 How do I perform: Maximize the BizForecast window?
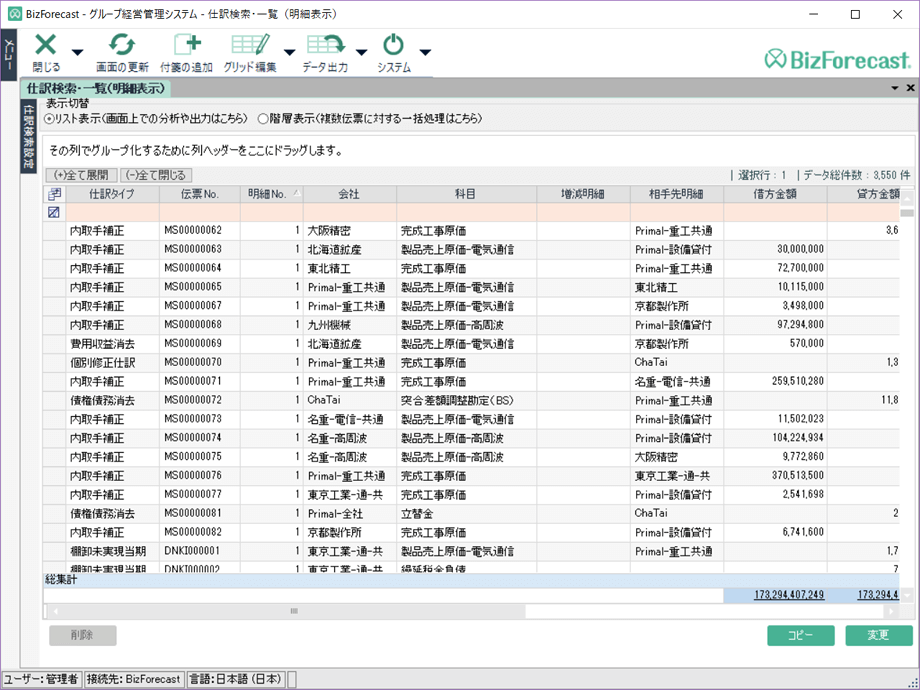click(855, 15)
